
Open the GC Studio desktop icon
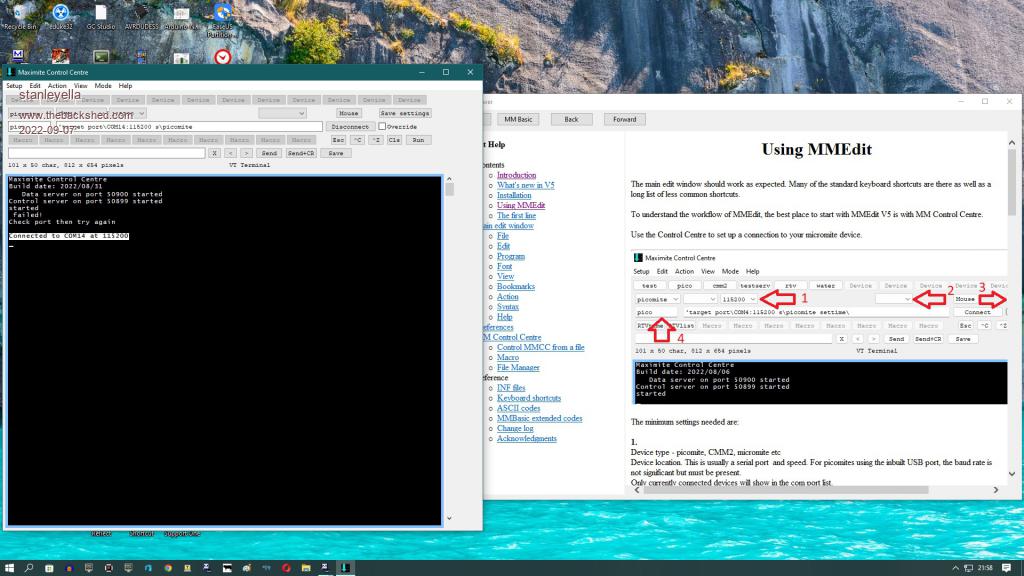100,14
